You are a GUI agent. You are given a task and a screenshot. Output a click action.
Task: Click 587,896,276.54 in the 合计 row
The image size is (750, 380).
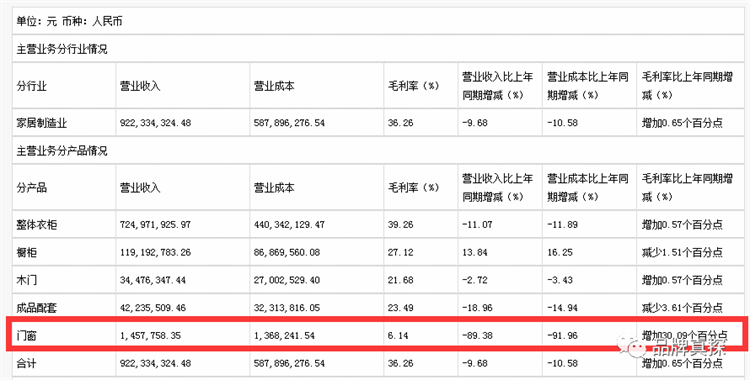coord(289,364)
